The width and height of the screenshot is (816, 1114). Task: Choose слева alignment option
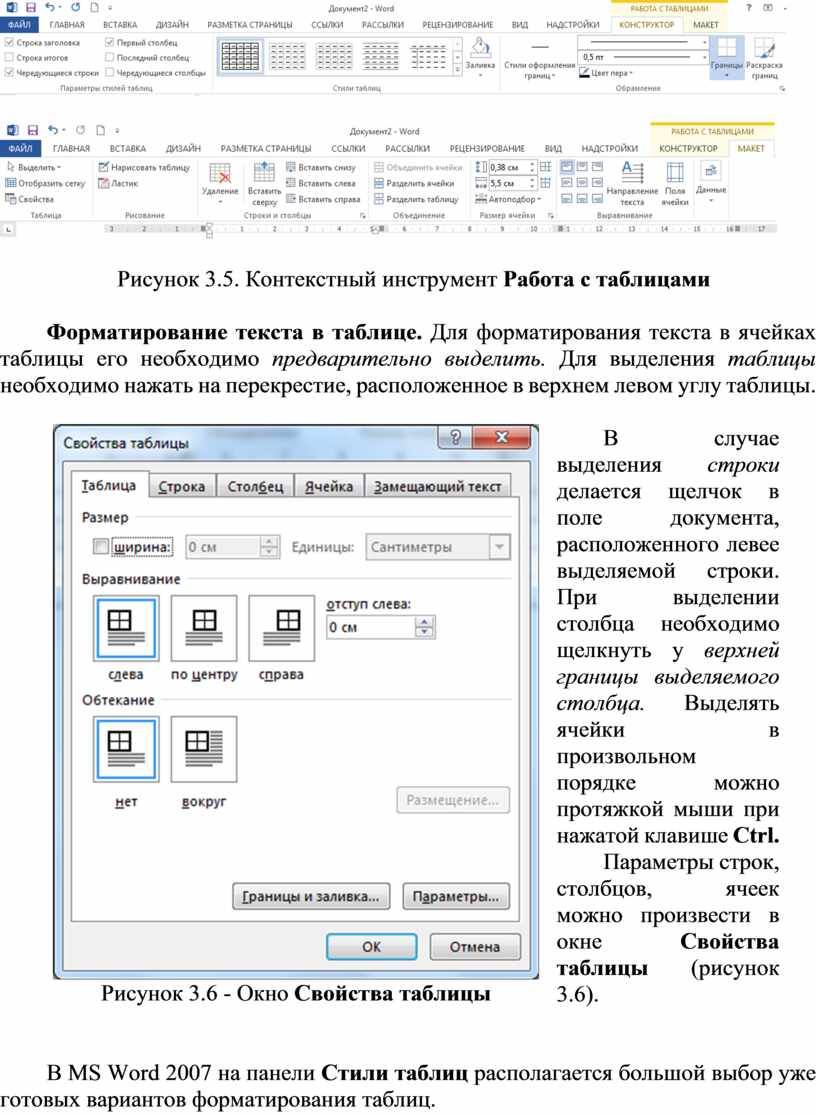coord(126,629)
